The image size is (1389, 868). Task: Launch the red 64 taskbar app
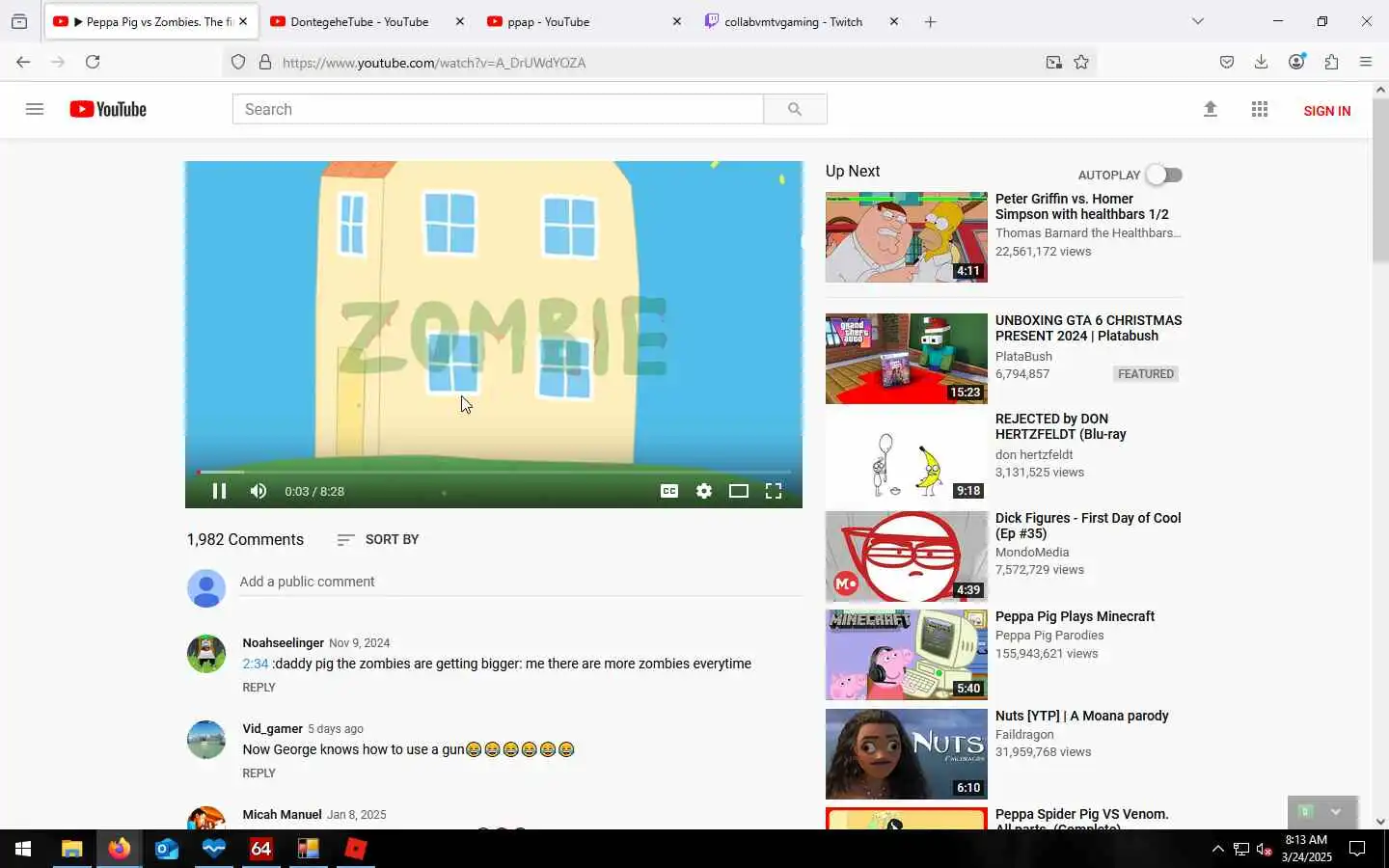tap(260, 849)
